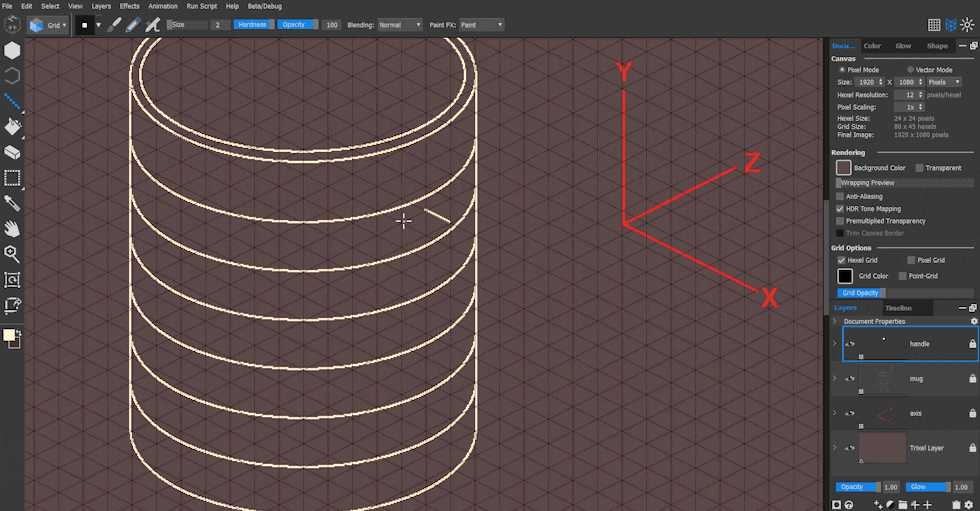
Task: Enable the Anti-Aliasing checkbox
Action: click(x=840, y=197)
